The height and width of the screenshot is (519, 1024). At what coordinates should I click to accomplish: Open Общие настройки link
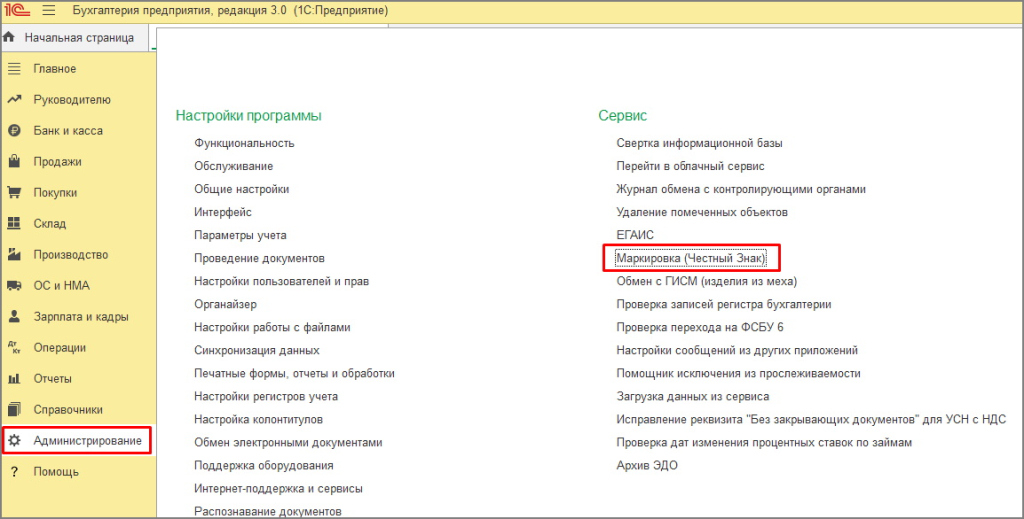pos(242,189)
